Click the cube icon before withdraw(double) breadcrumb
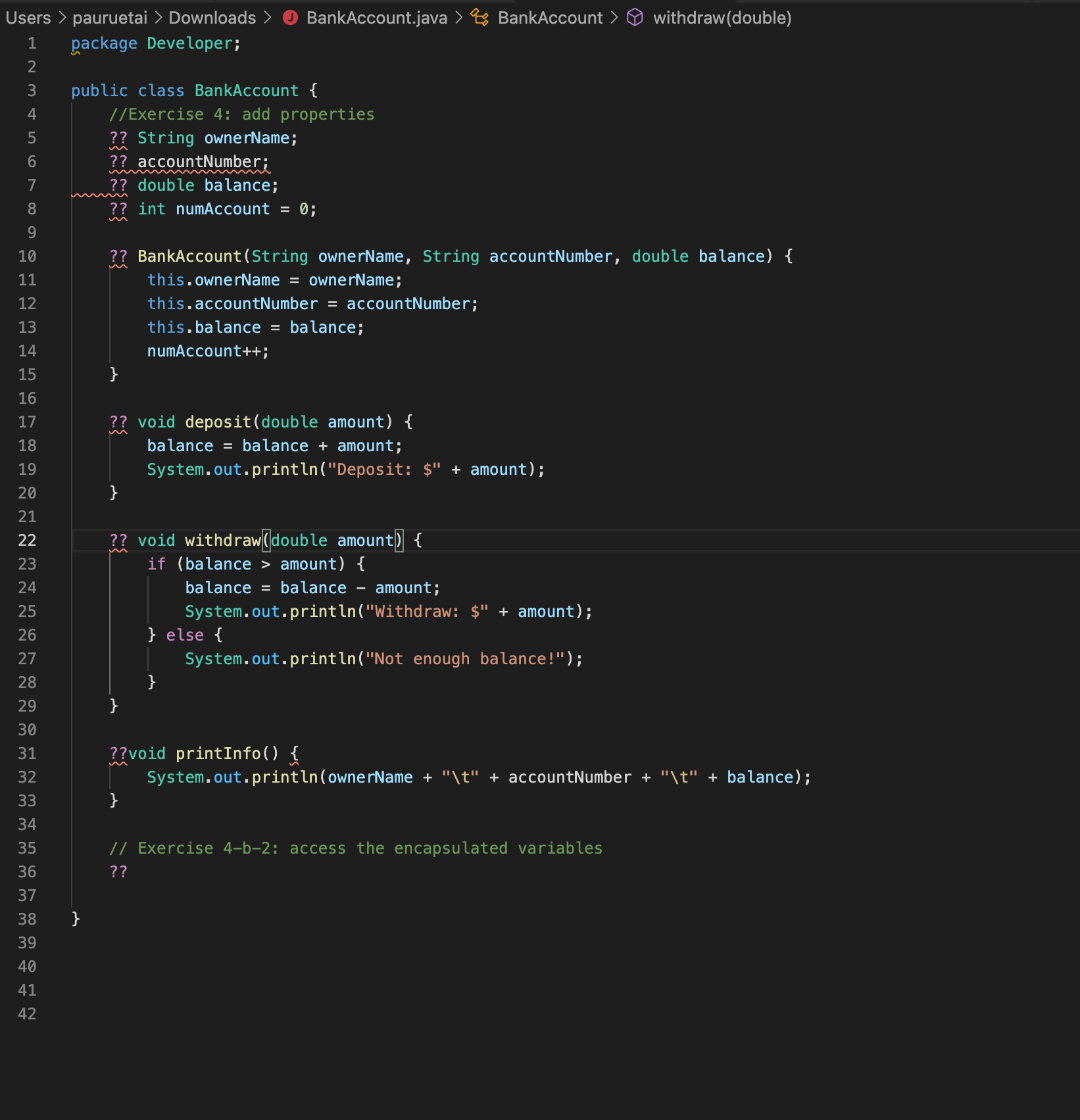This screenshot has width=1080, height=1120. pyautogui.click(x=634, y=17)
